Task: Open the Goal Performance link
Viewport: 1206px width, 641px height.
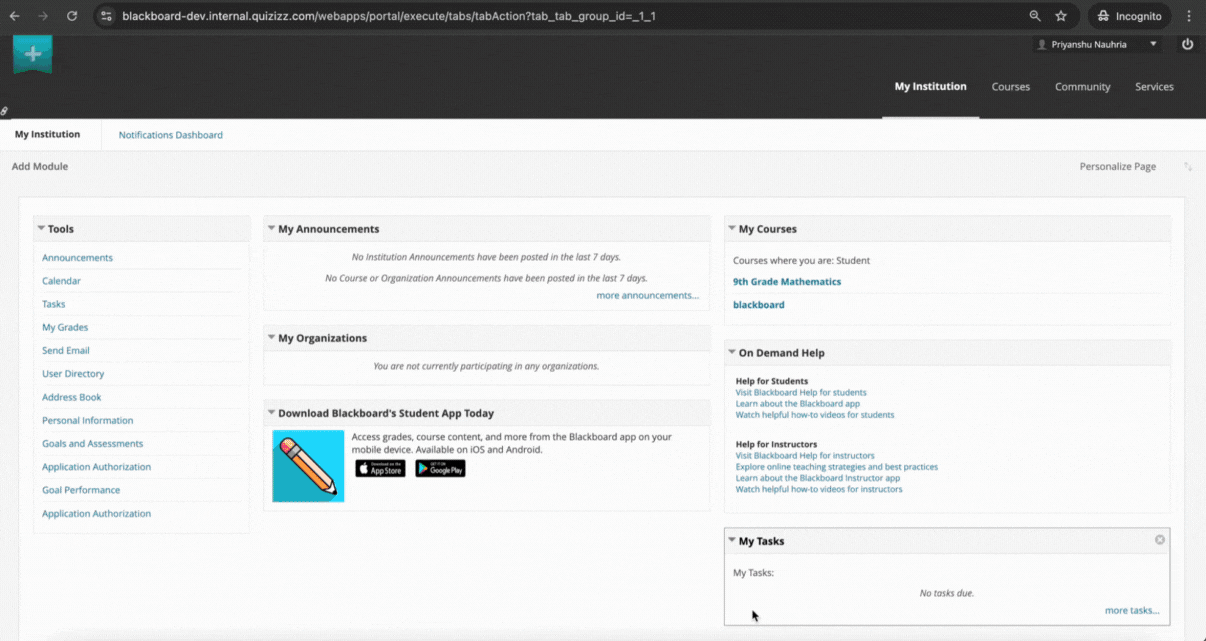Action: coord(81,490)
